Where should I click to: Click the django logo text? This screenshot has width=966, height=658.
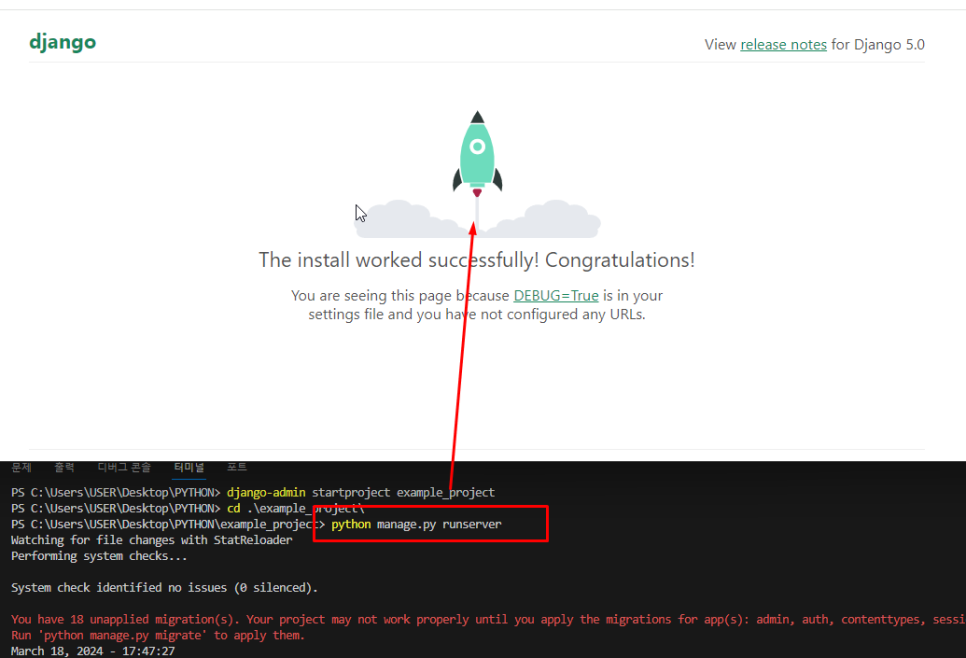point(63,43)
